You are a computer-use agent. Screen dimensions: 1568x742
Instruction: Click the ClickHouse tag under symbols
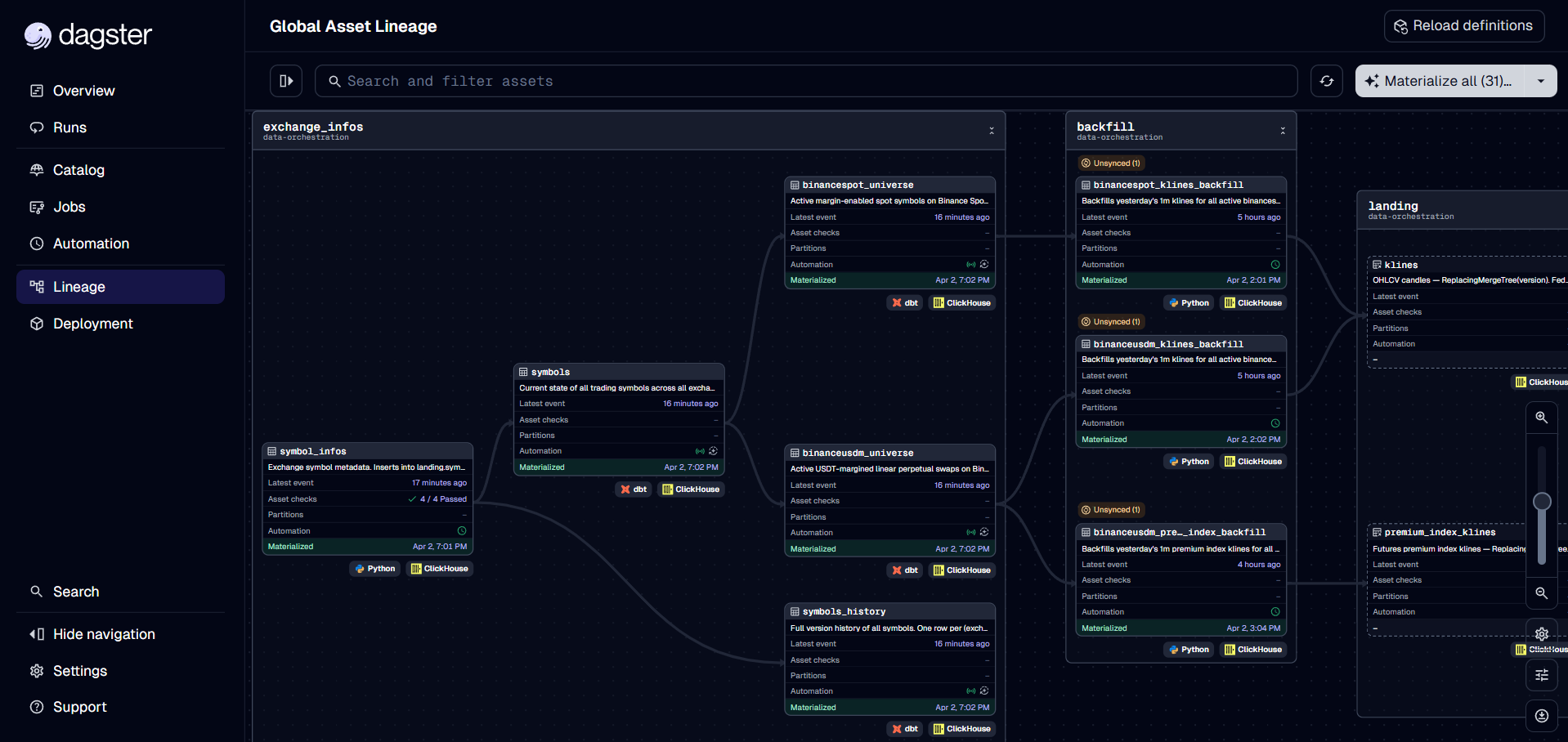(x=691, y=489)
